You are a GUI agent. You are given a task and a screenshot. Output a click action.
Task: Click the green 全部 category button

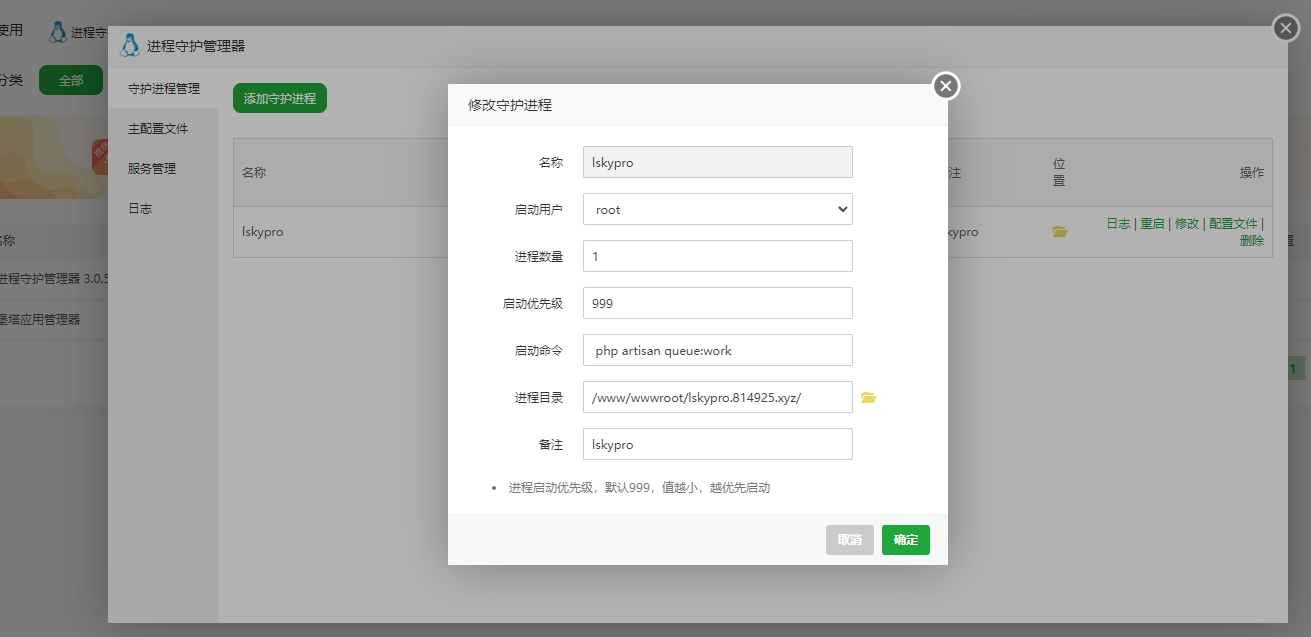70,79
